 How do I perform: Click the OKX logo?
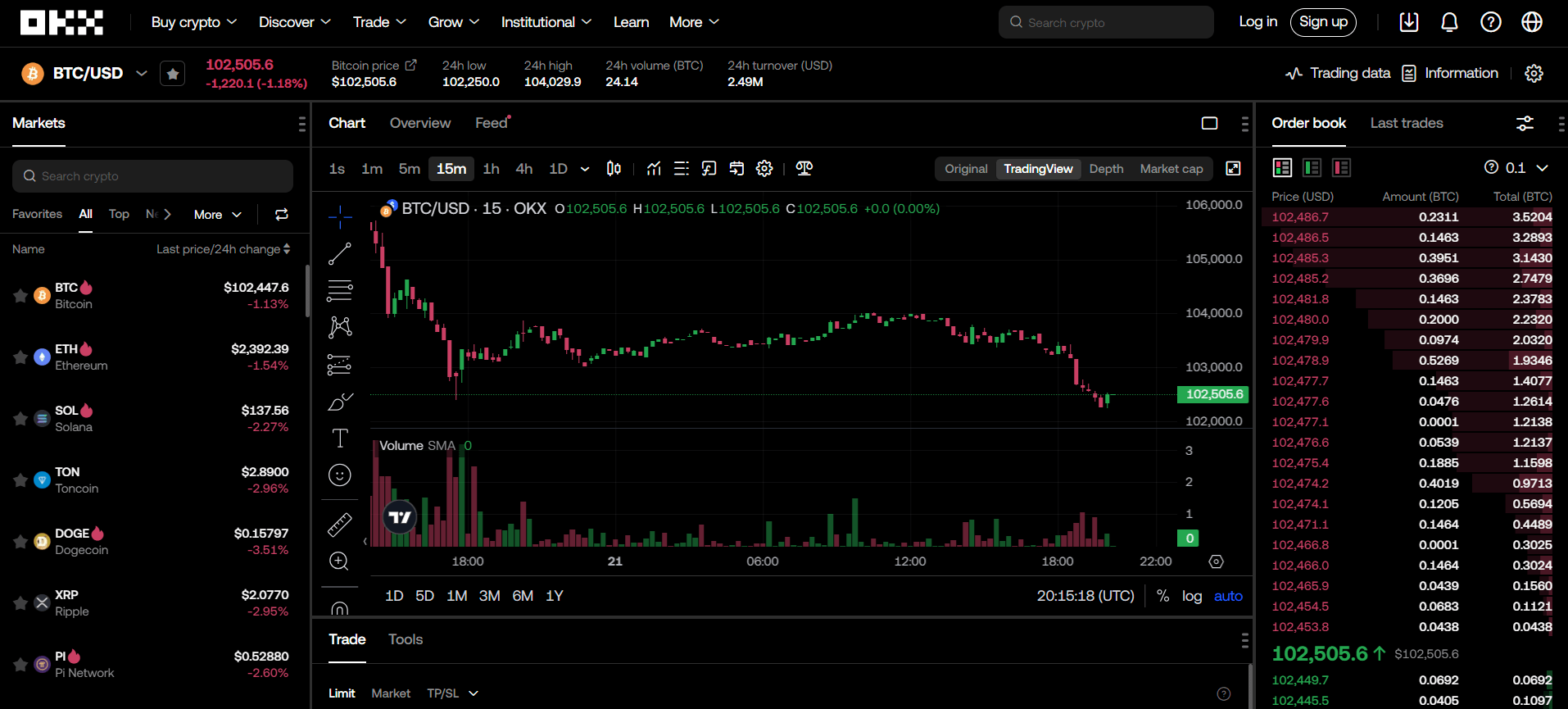pyautogui.click(x=61, y=22)
